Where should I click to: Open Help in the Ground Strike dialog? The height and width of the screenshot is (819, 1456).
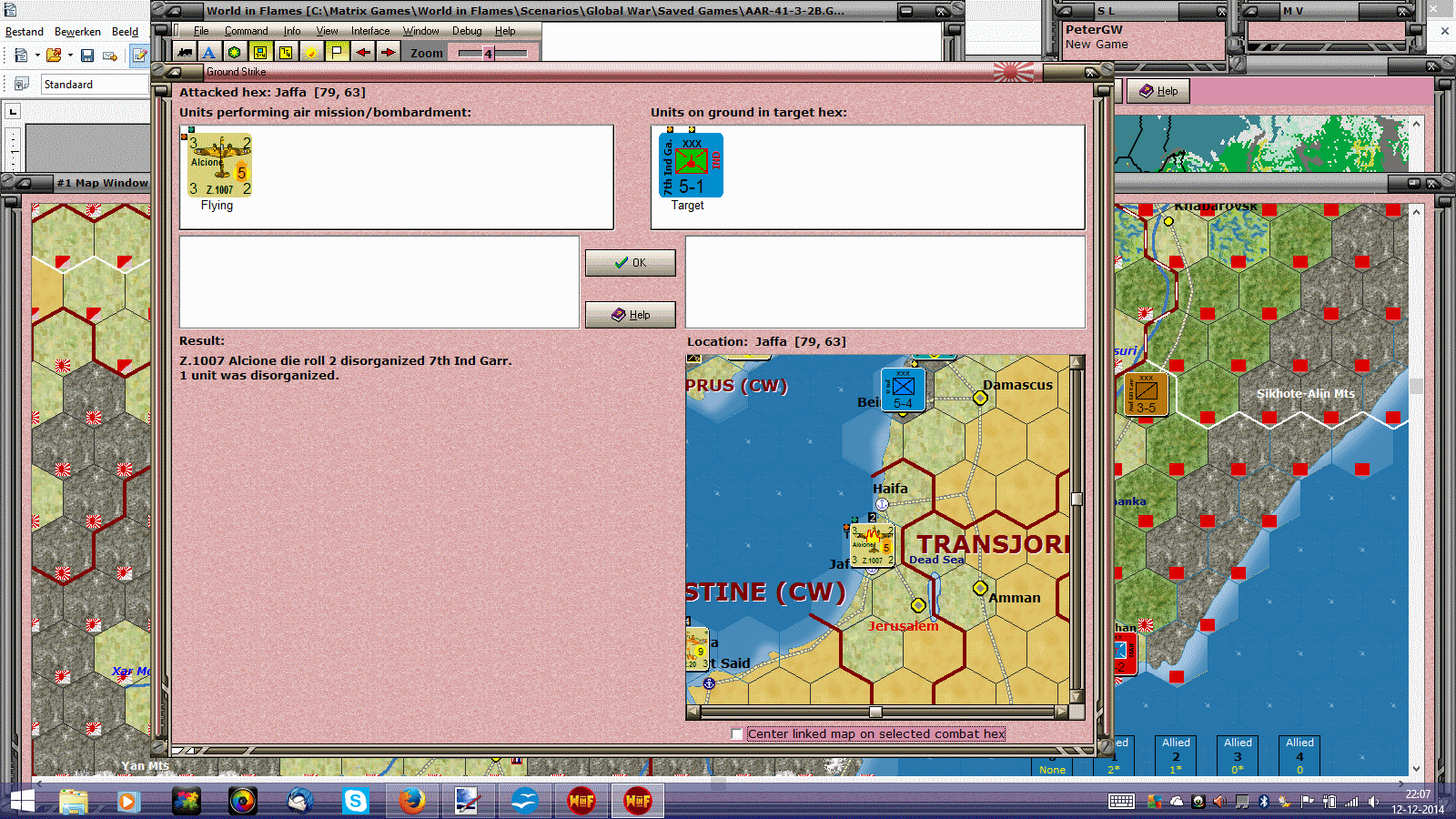coord(630,315)
